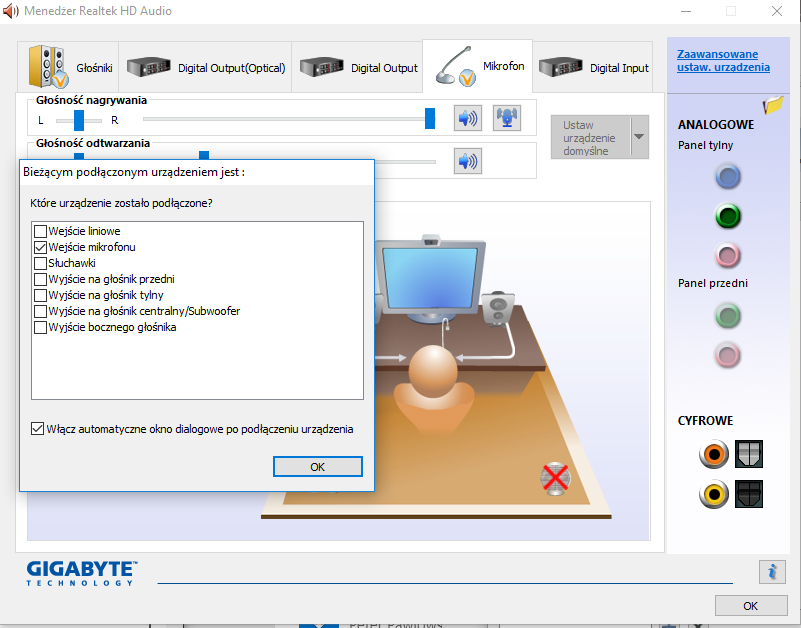Open the information icon button
The height and width of the screenshot is (628, 801).
[x=772, y=572]
